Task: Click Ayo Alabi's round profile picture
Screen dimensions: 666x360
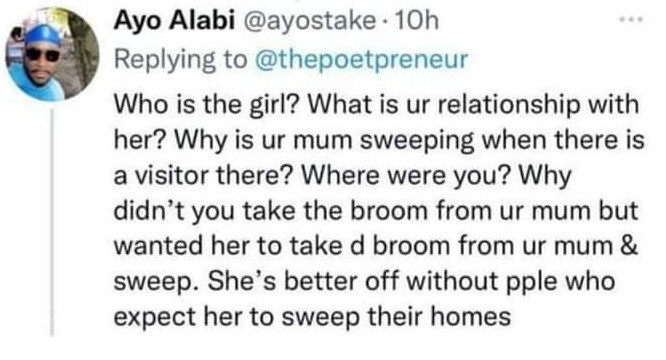Action: [x=52, y=53]
